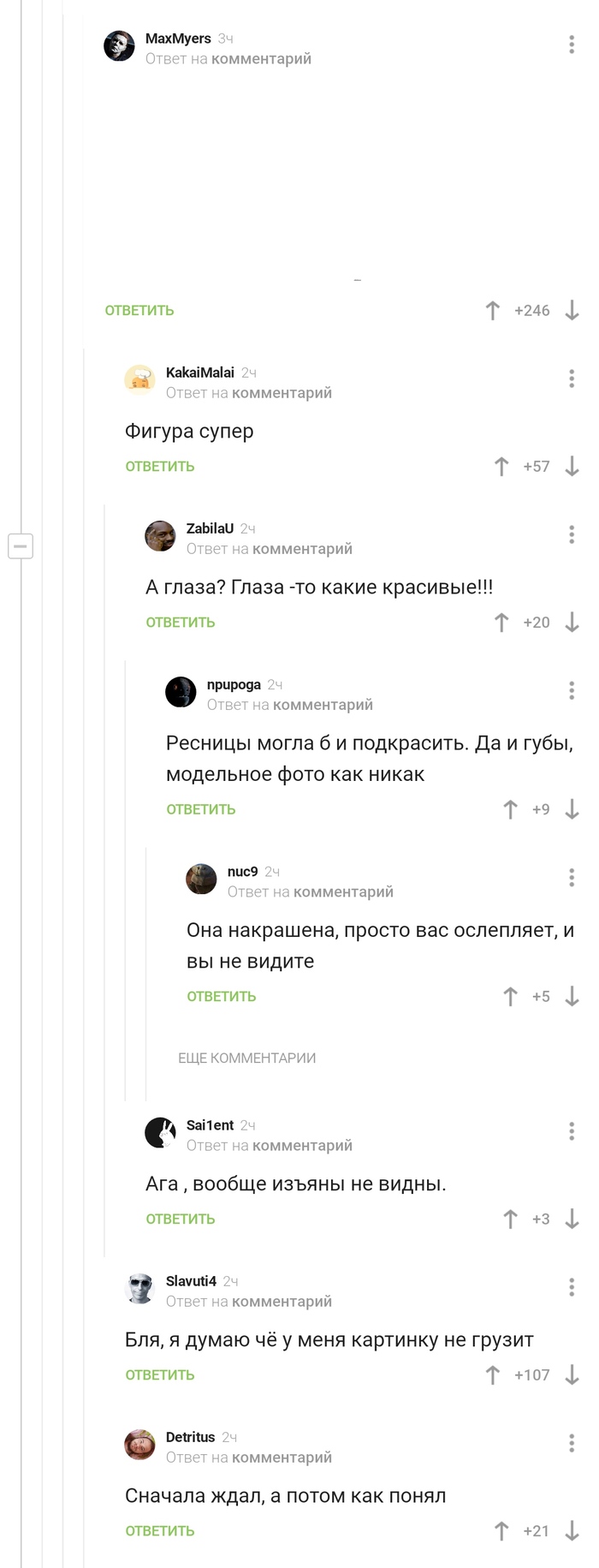Viewport: 599px width, 1568px height.
Task: Downvote npupoga's comment with +9 rating
Action: pos(572,809)
